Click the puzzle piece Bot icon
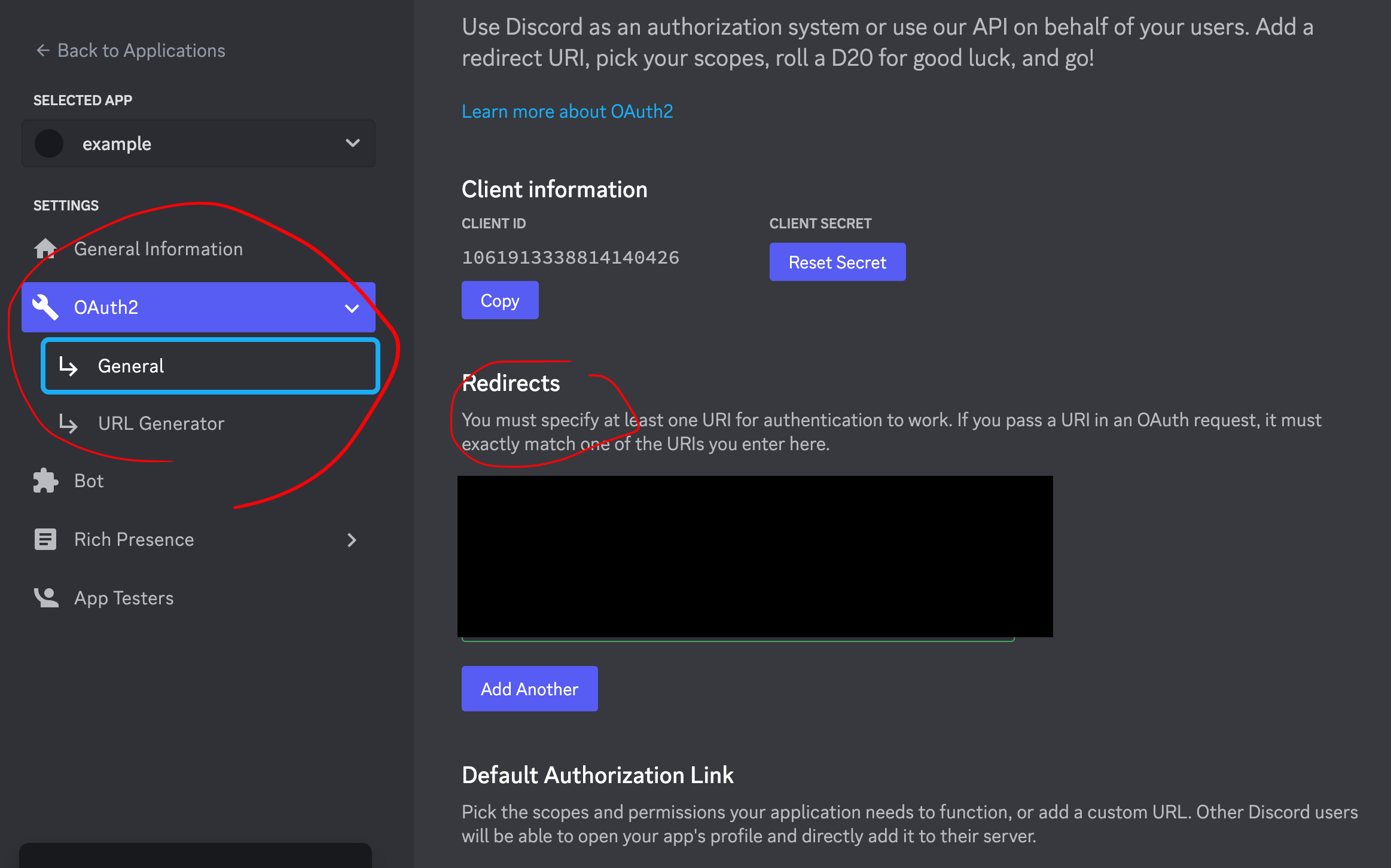 click(x=45, y=481)
